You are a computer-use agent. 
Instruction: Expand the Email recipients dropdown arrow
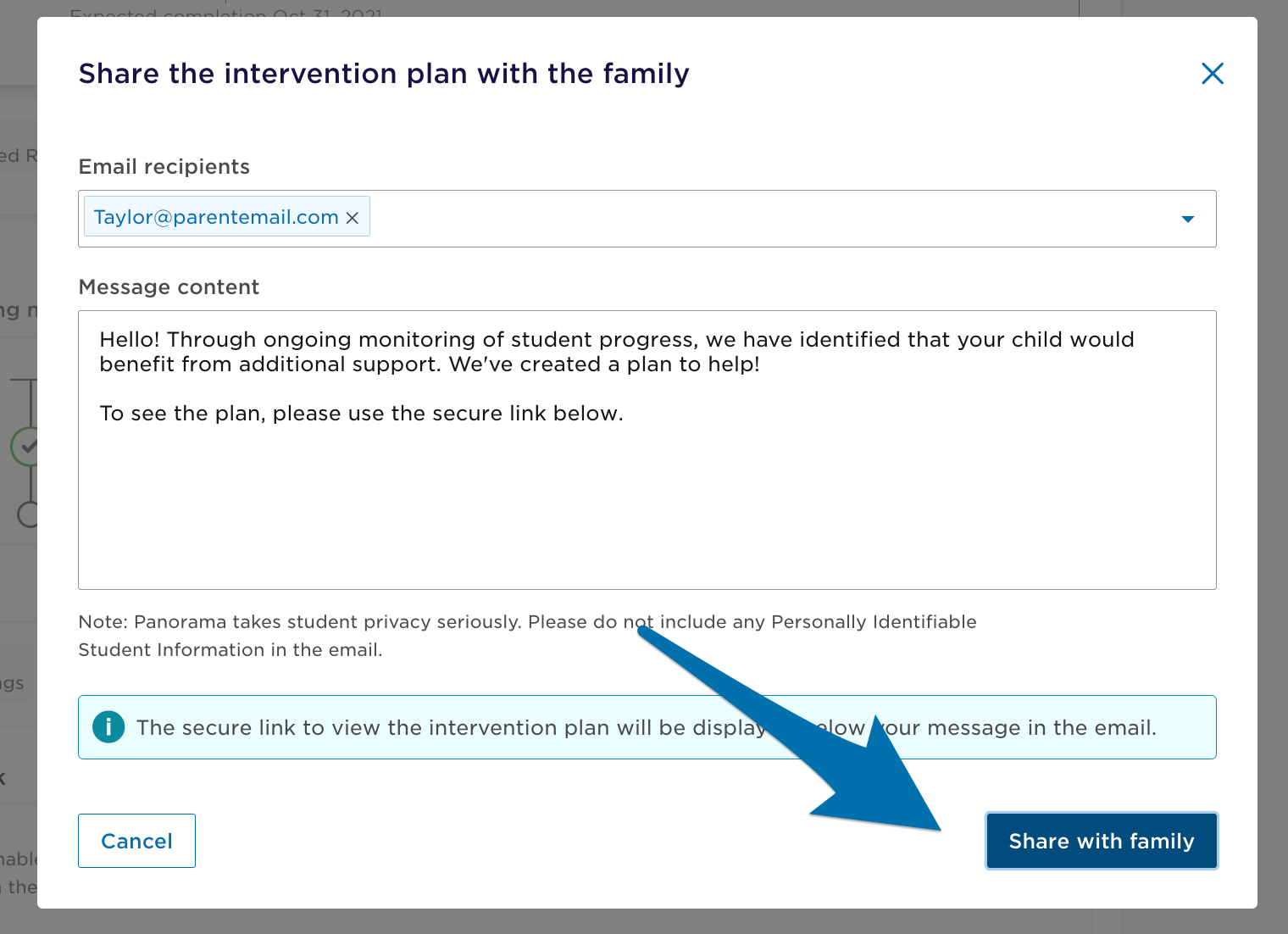(x=1187, y=219)
